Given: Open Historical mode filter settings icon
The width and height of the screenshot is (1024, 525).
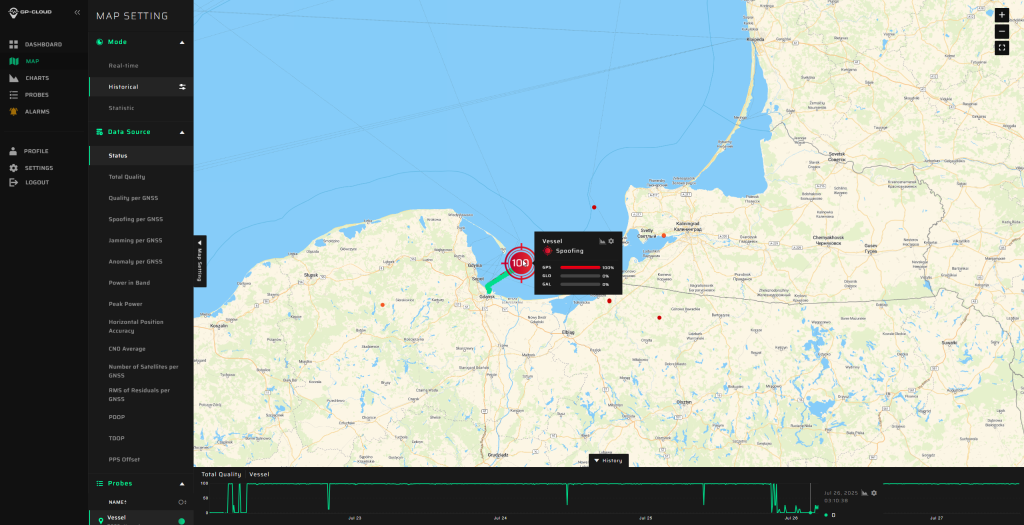Looking at the screenshot, I should click(182, 87).
